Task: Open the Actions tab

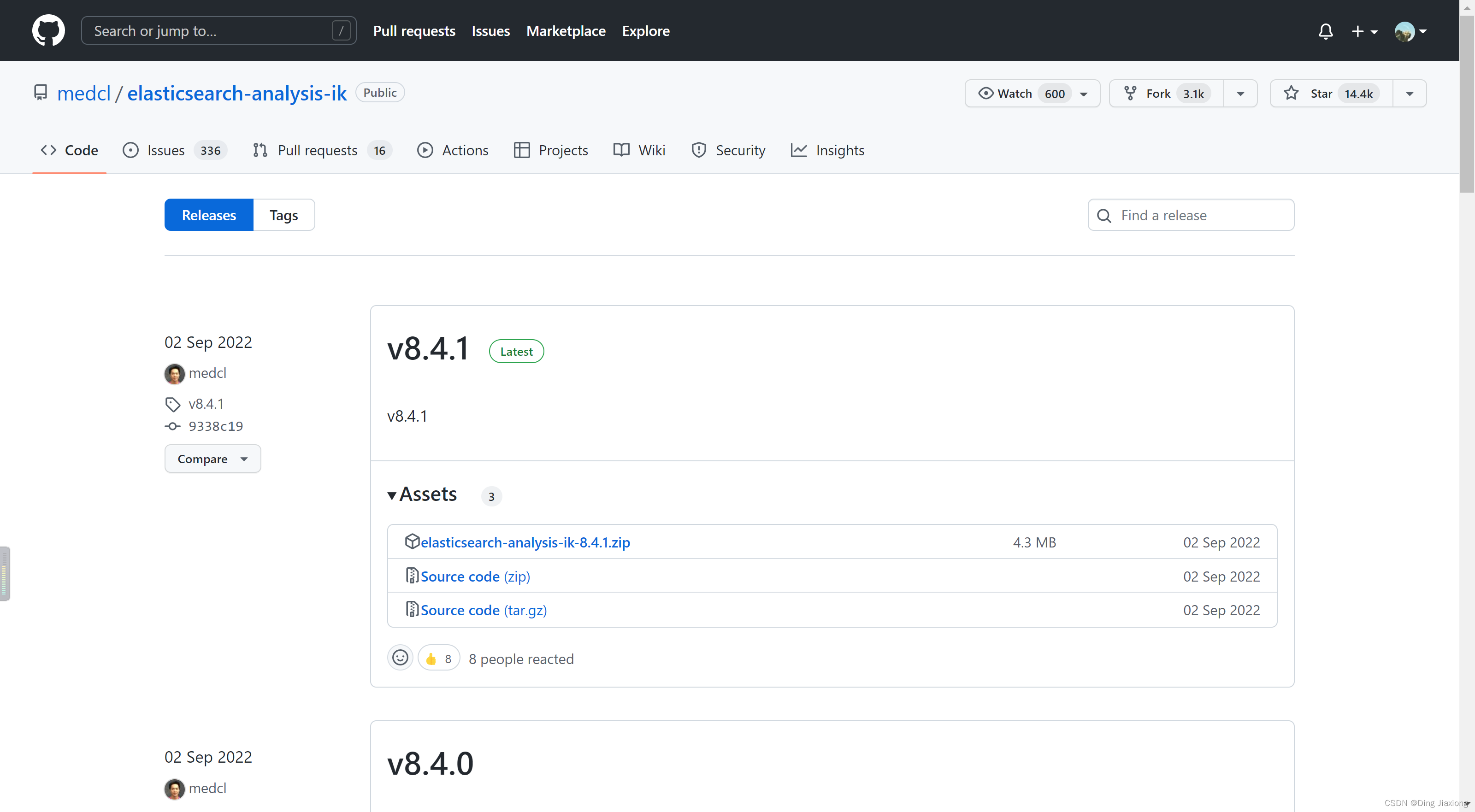Action: tap(452, 150)
